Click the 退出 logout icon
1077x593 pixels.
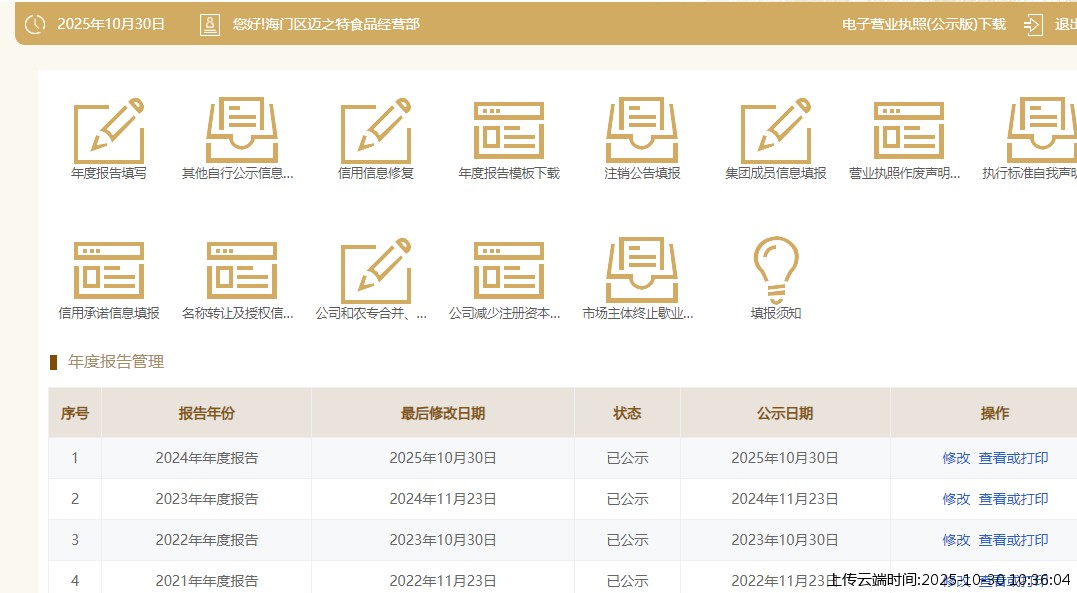pyautogui.click(x=1033, y=24)
